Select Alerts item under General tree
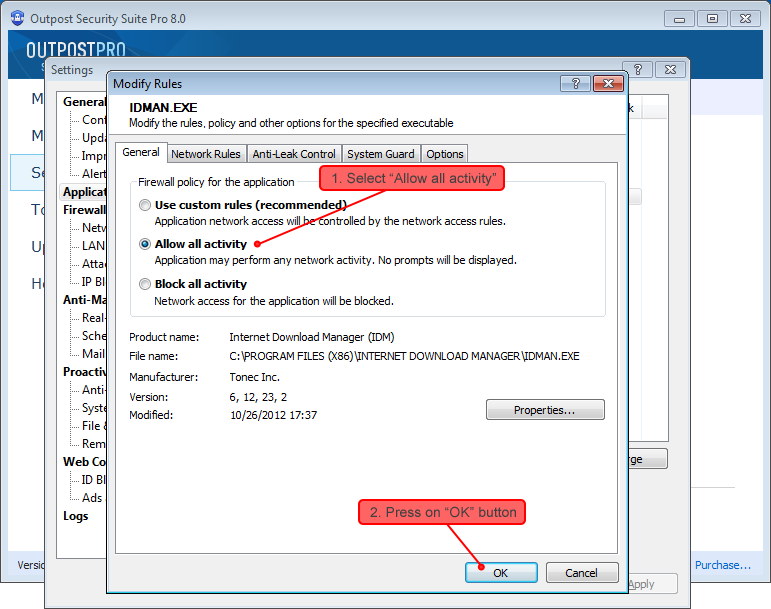 coord(93,174)
